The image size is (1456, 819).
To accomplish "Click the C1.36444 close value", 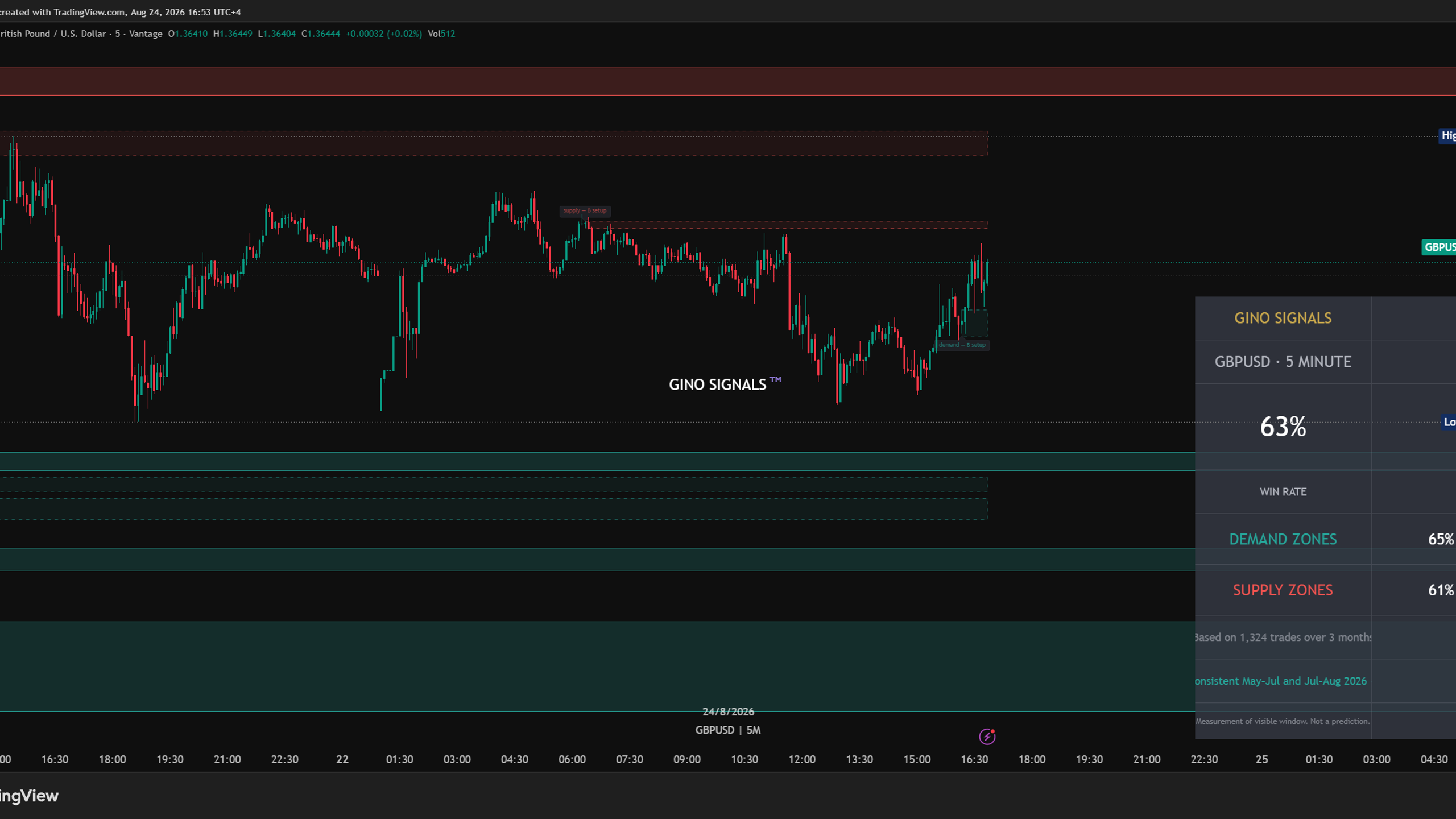I will (x=321, y=34).
